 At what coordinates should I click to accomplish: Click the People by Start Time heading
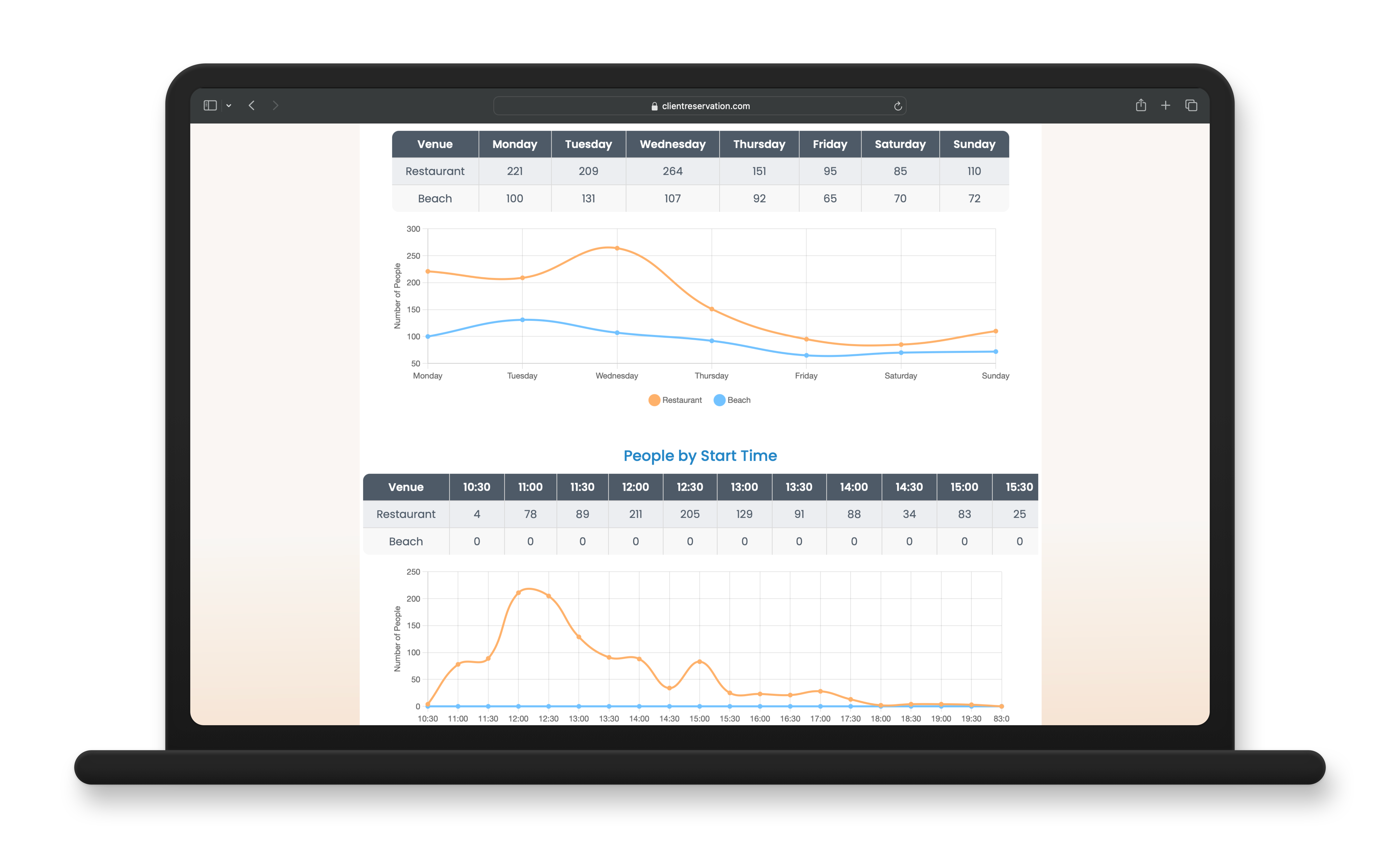coord(699,456)
